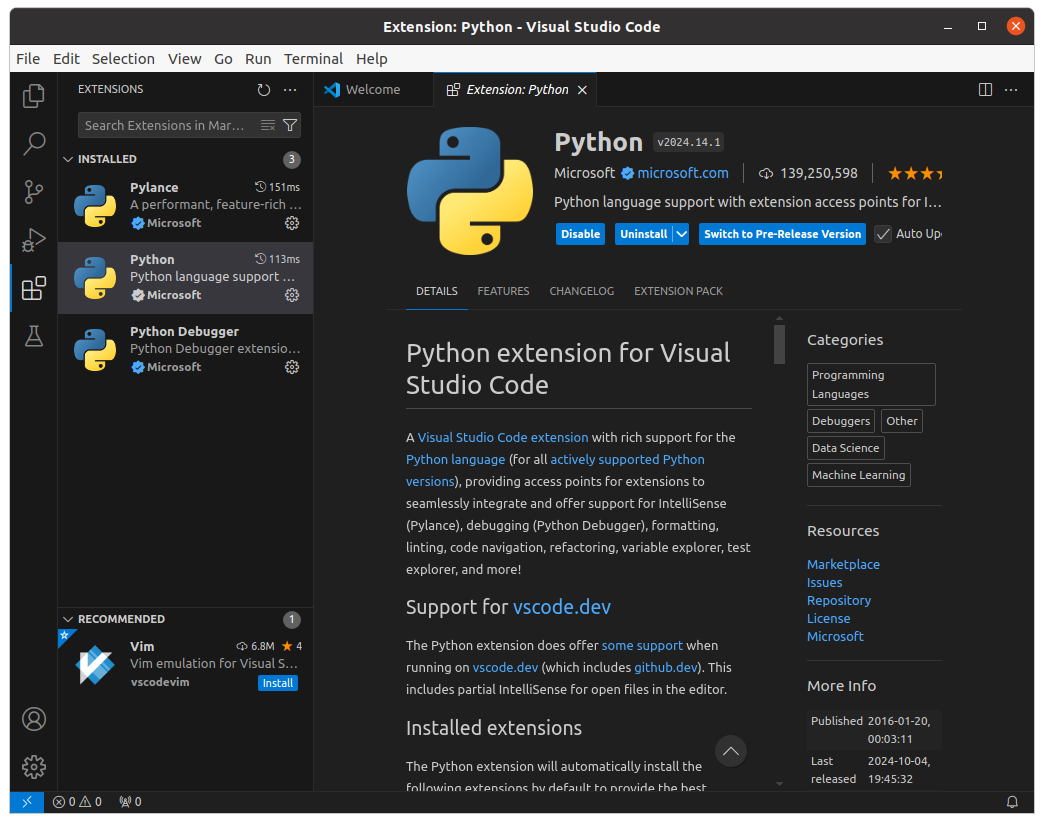Split the editor to the right
This screenshot has height=823, width=1044.
[x=985, y=90]
